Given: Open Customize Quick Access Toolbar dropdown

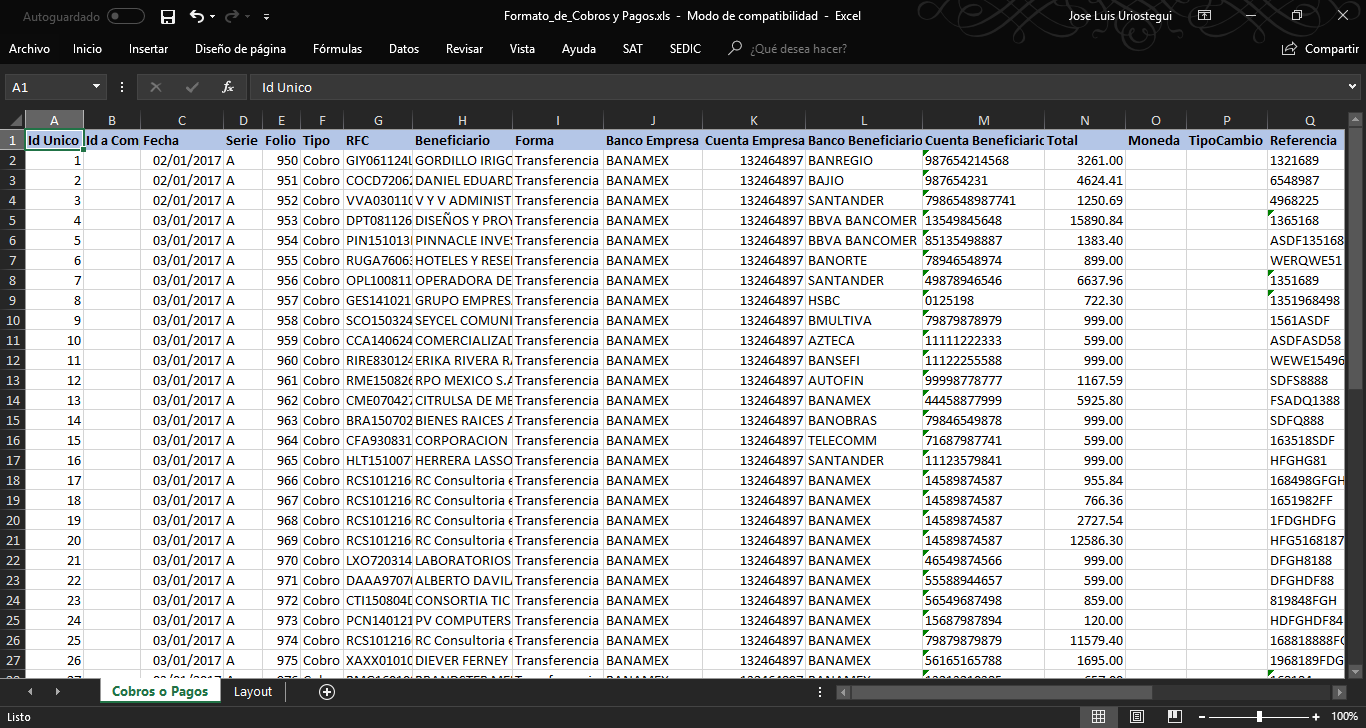Looking at the screenshot, I should pos(266,17).
